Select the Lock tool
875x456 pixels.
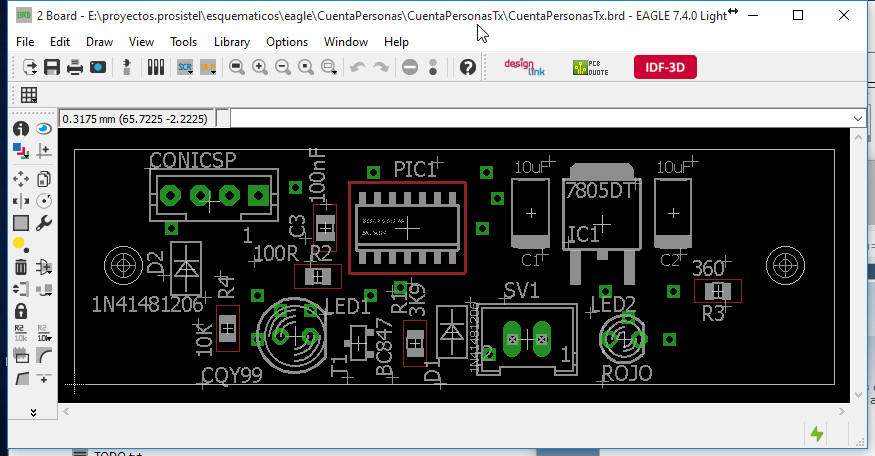coord(21,311)
